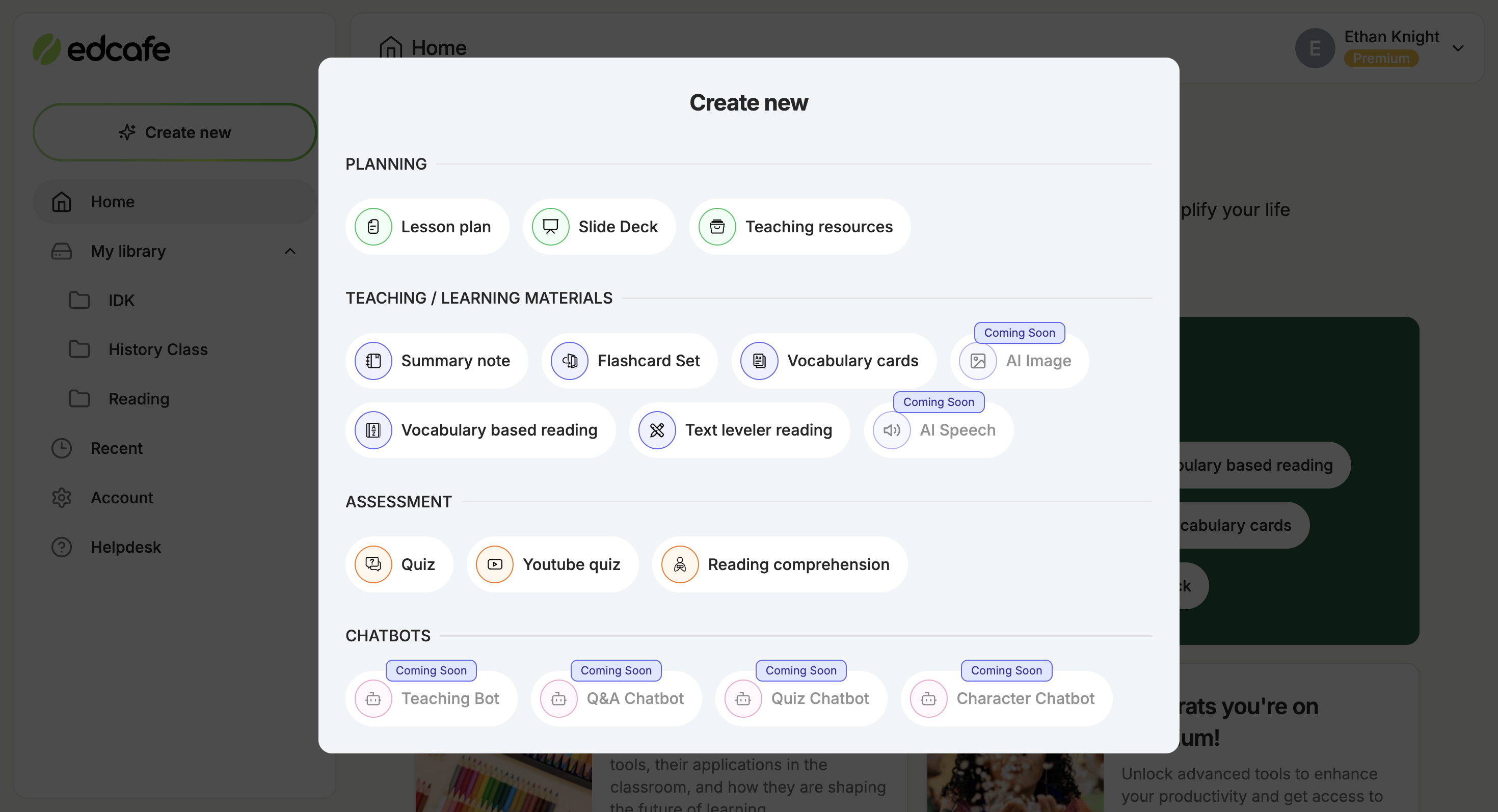Click the AI Image label
This screenshot has width=1498, height=812.
(1038, 361)
